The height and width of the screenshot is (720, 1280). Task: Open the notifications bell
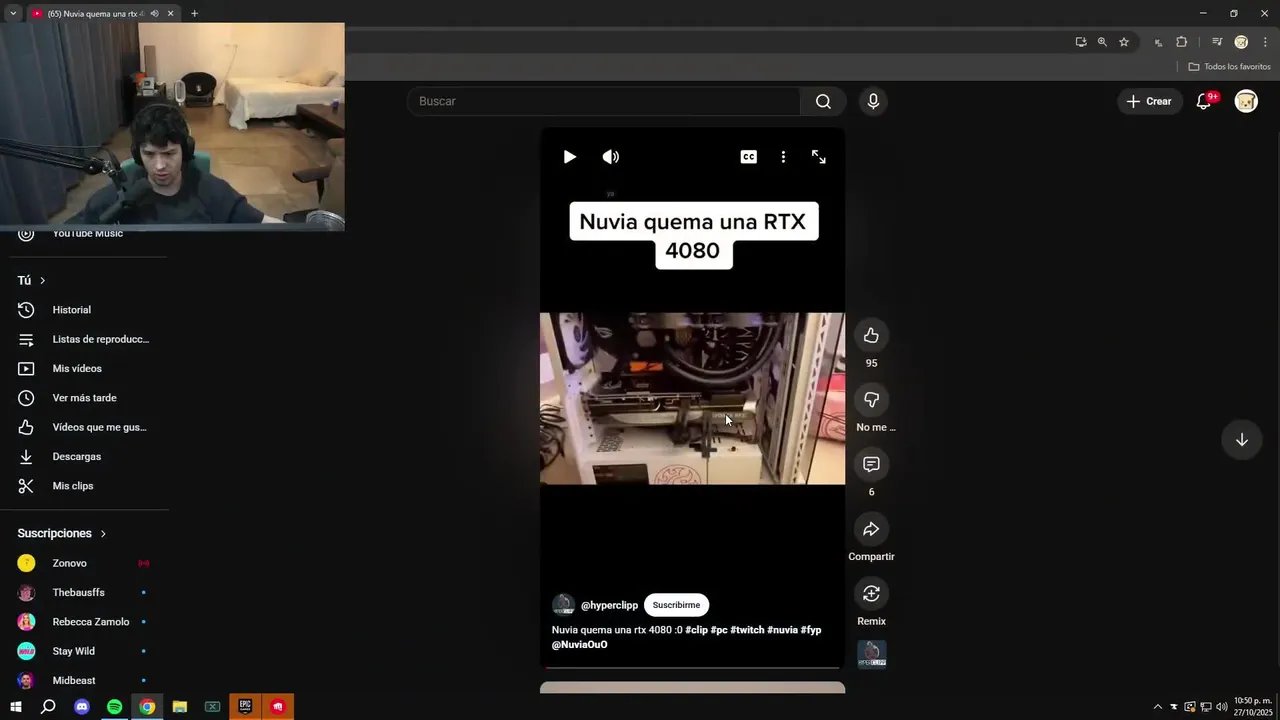coord(1204,101)
